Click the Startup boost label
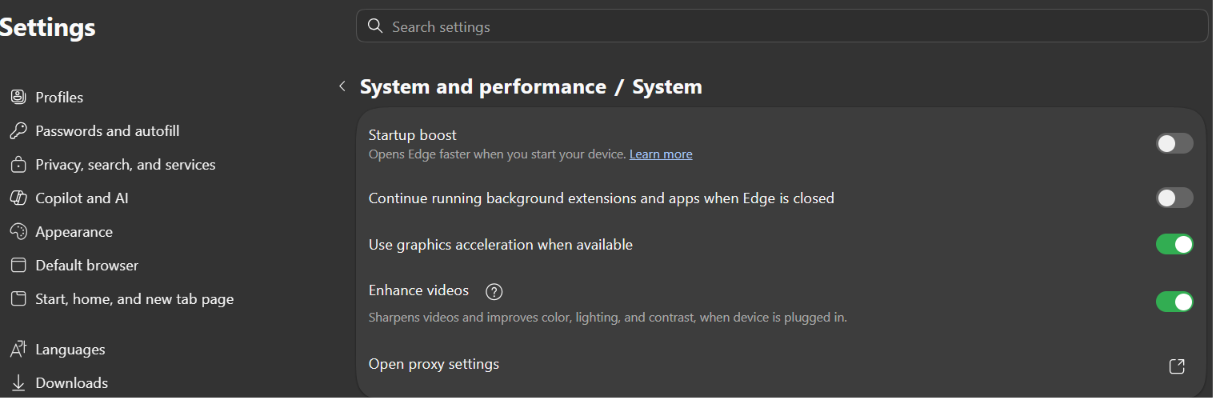Screen dimensions: 1213x398 [413, 135]
